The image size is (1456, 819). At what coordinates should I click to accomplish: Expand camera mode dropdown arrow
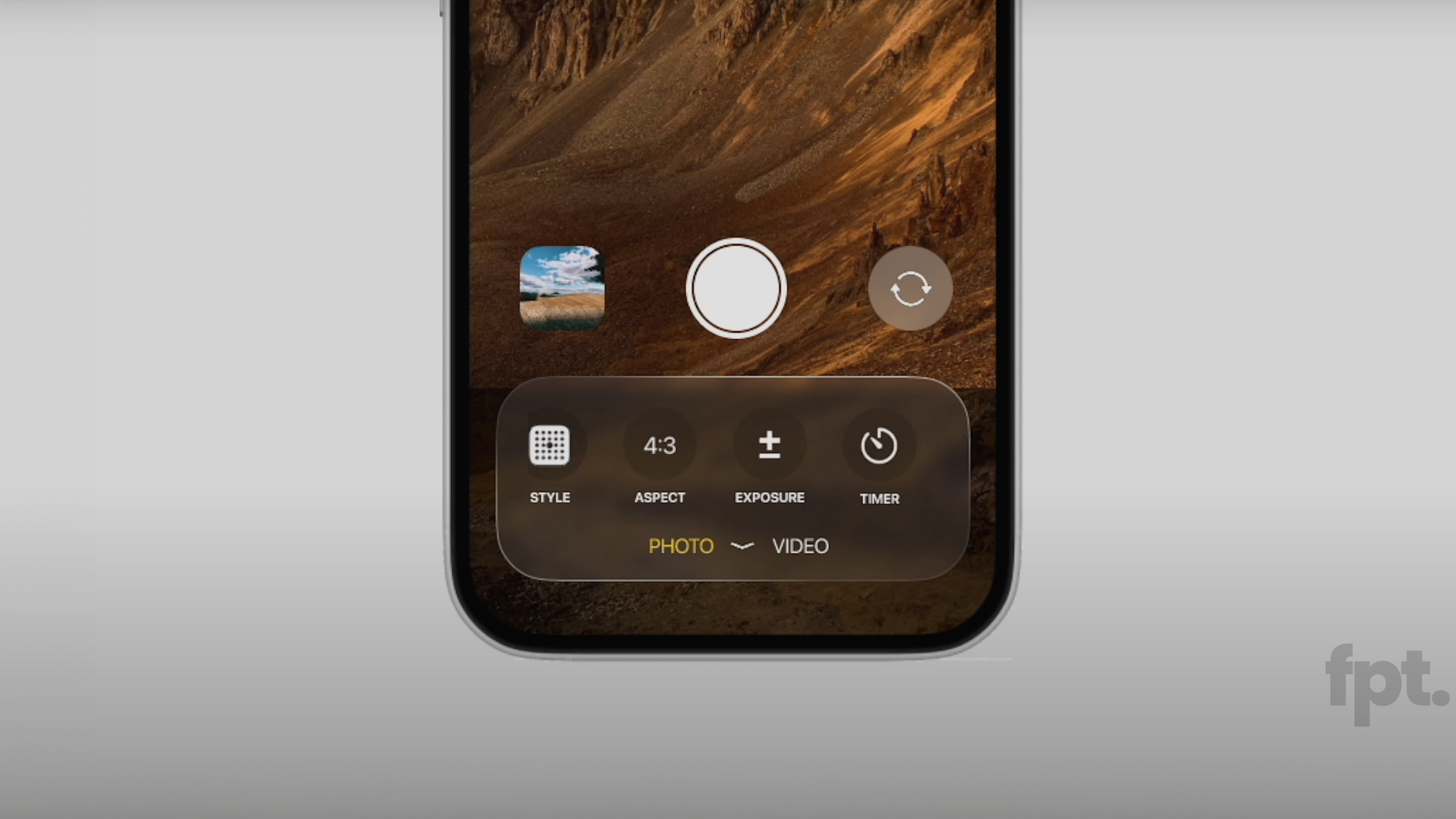pos(742,547)
